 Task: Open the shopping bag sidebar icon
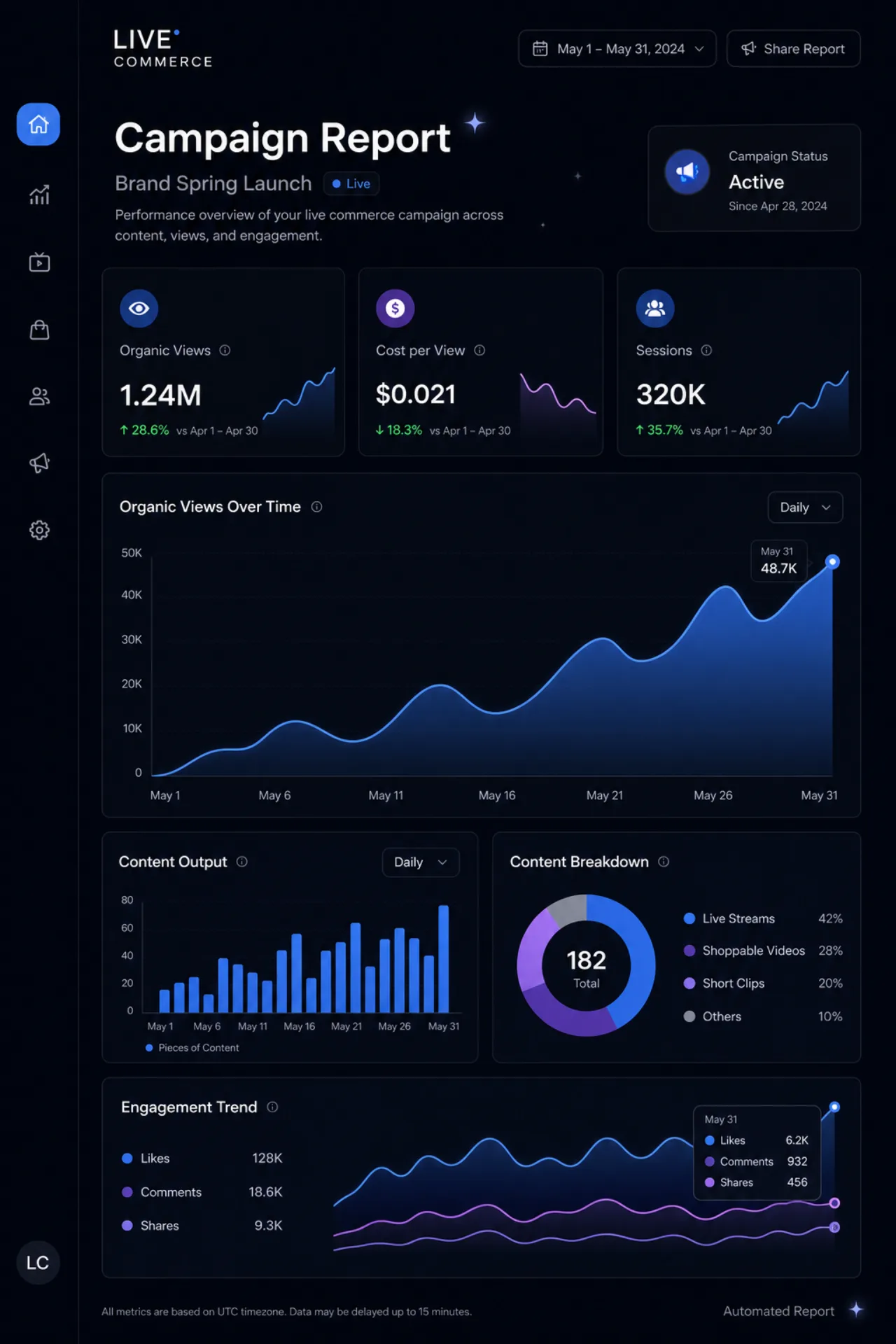[x=39, y=330]
